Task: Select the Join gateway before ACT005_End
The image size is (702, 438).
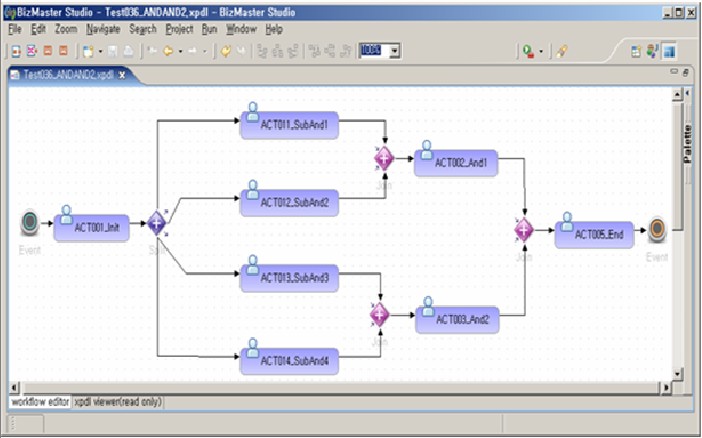Action: coord(524,230)
